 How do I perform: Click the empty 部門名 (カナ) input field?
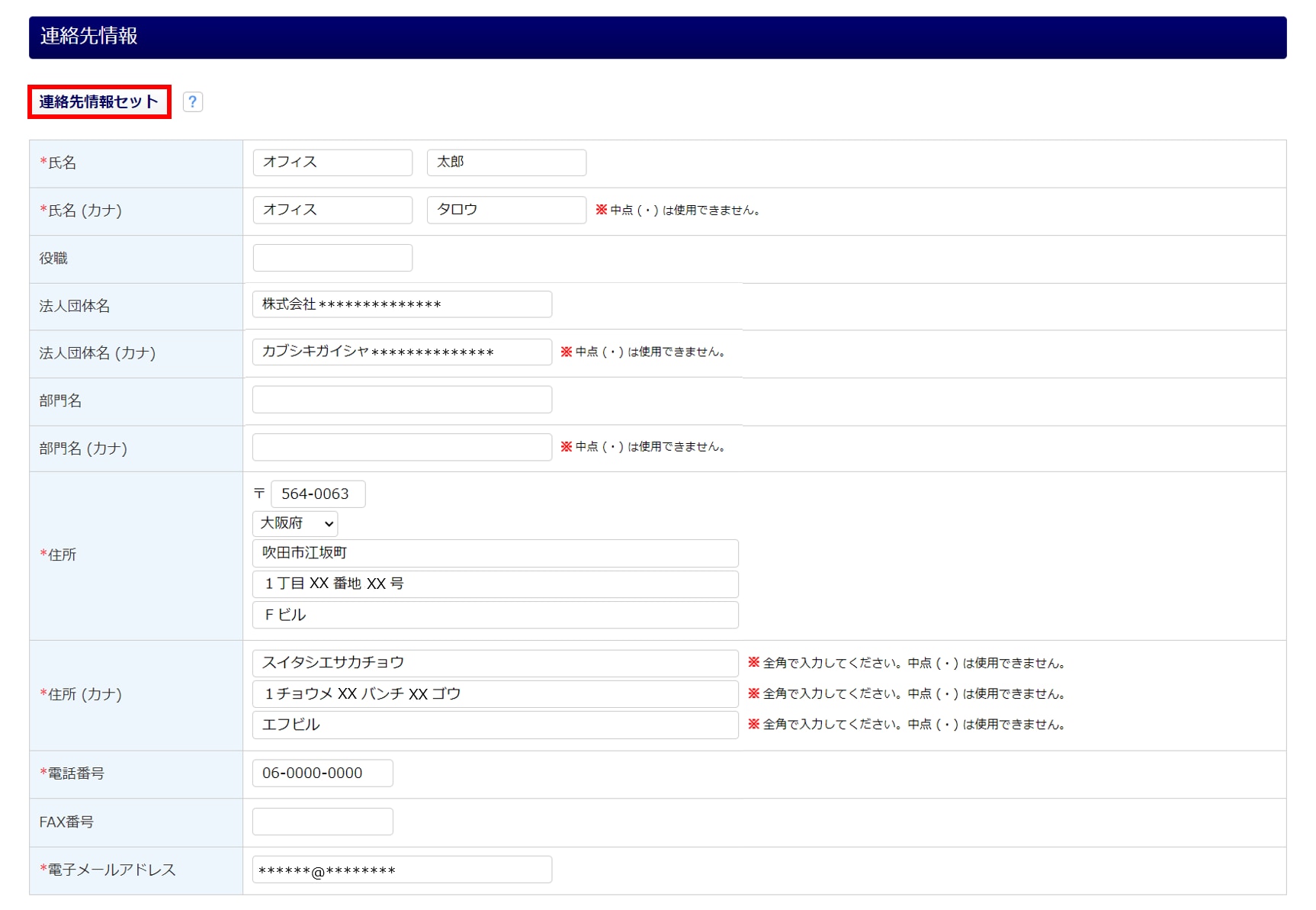pos(402,447)
